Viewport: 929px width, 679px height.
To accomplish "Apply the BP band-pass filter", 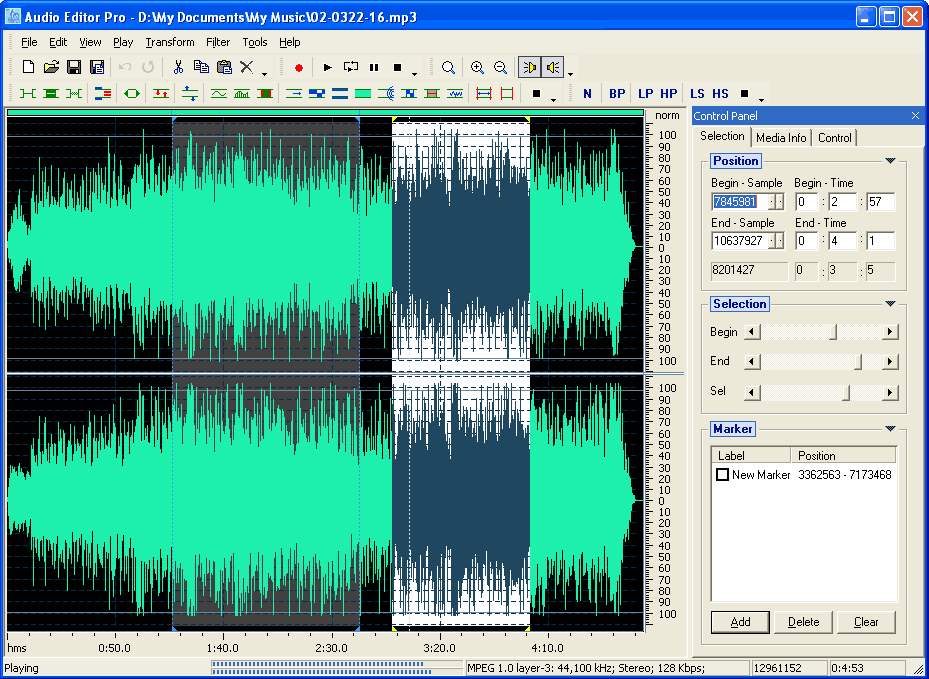I will point(617,94).
